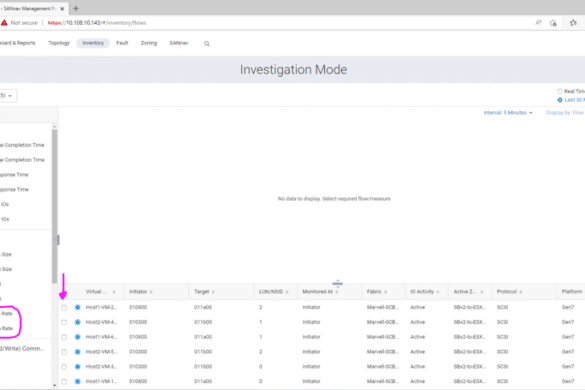585x390 pixels.
Task: Click the scroll up arrow of measures panel
Action: pyautogui.click(x=54, y=127)
